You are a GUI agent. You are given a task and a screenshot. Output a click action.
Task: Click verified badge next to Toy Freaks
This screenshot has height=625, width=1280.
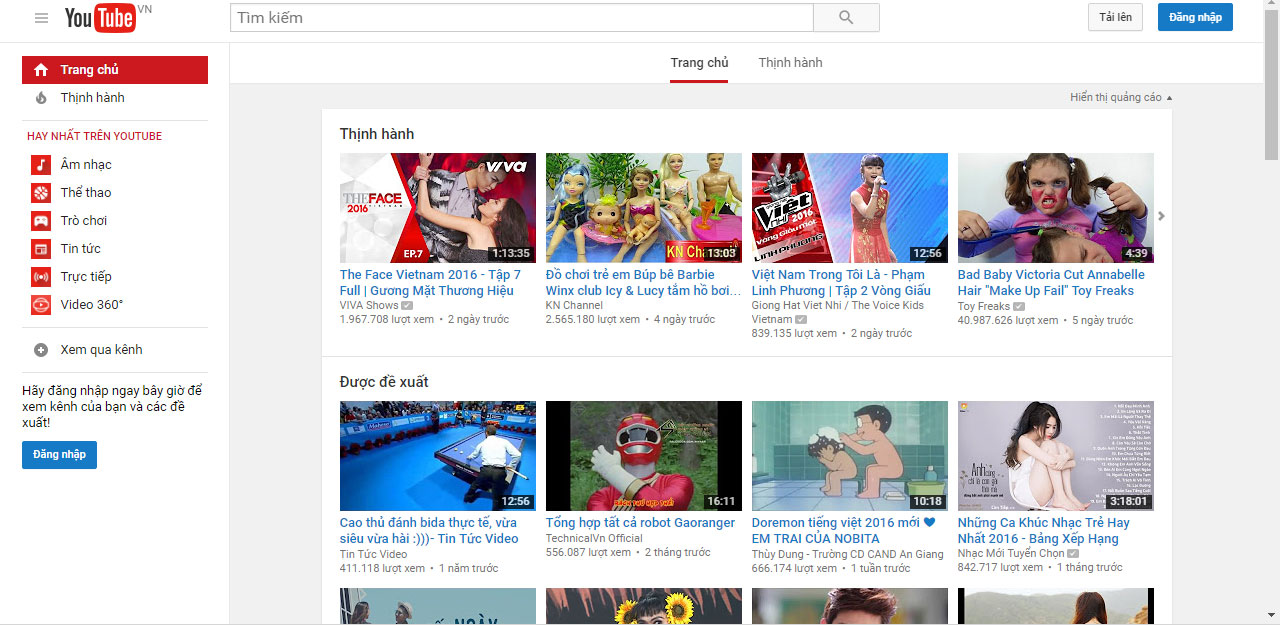point(1019,306)
